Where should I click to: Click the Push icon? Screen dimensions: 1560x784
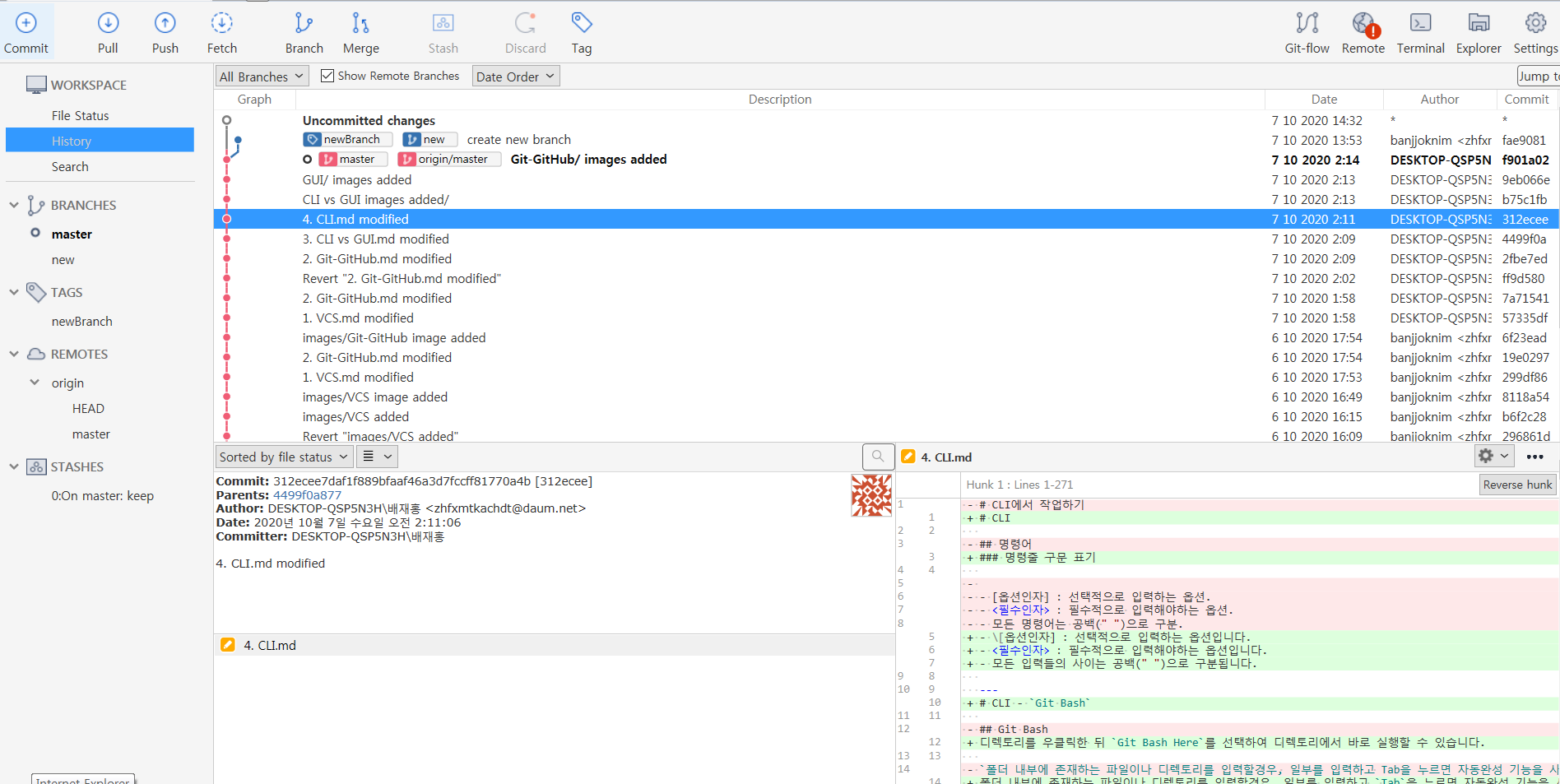click(165, 31)
